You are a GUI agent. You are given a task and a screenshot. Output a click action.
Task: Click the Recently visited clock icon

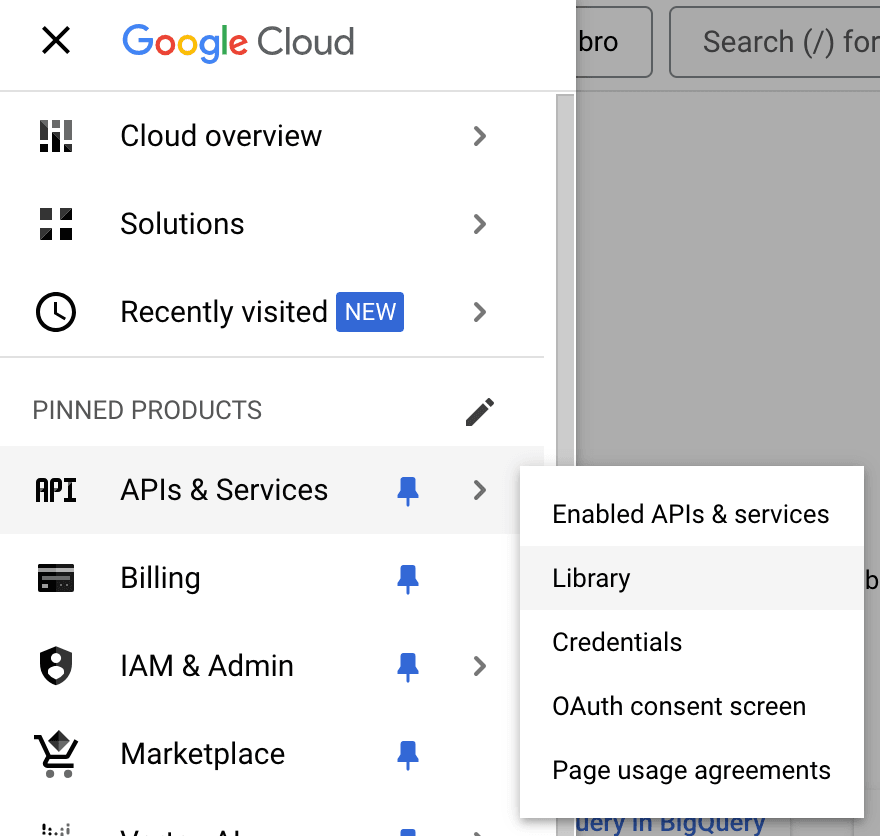(56, 312)
